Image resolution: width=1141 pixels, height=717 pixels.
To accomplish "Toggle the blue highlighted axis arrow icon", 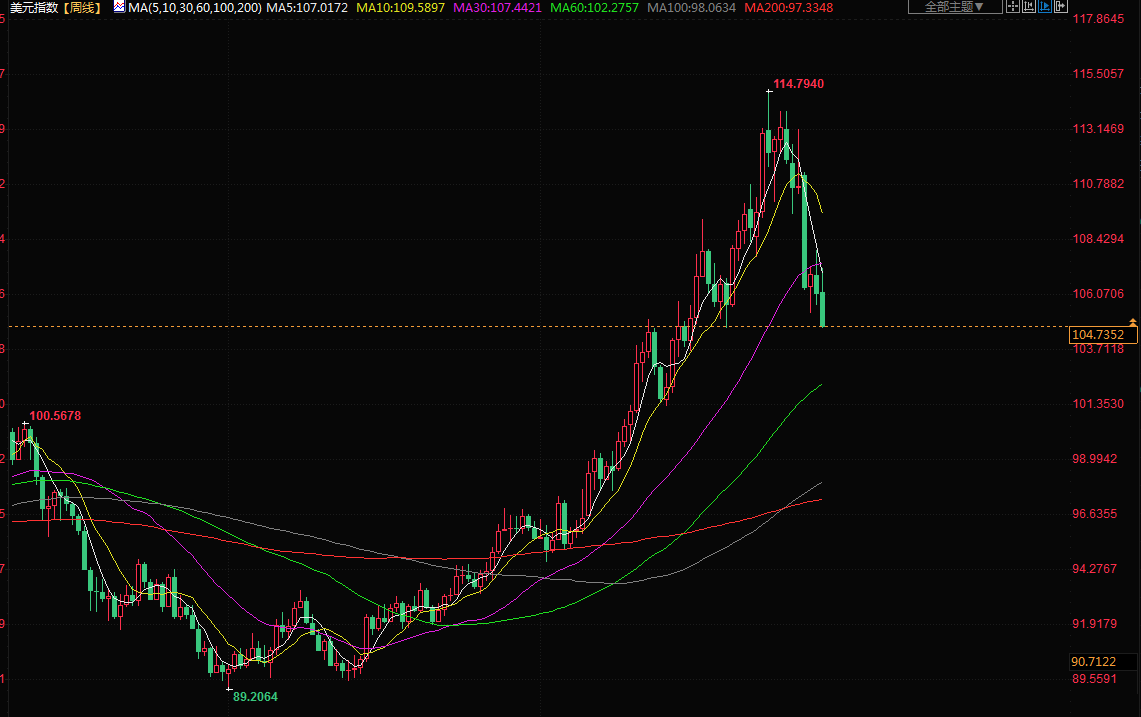I will (x=1045, y=7).
